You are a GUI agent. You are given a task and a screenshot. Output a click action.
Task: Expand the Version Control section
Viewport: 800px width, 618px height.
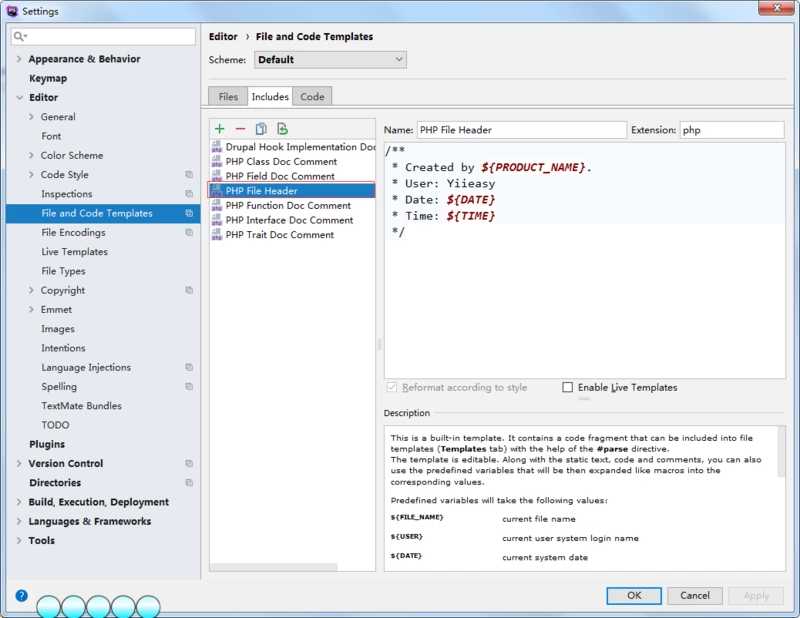(x=19, y=463)
